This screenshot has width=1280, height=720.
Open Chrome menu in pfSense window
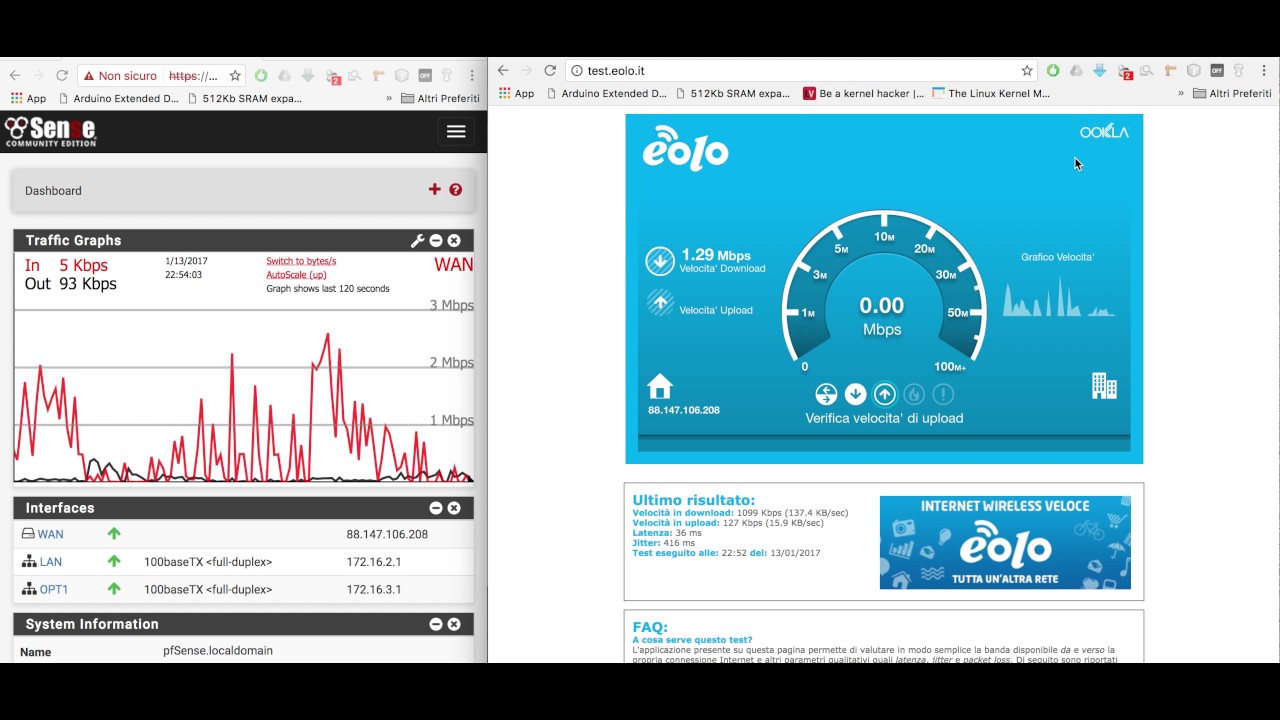click(x=470, y=76)
